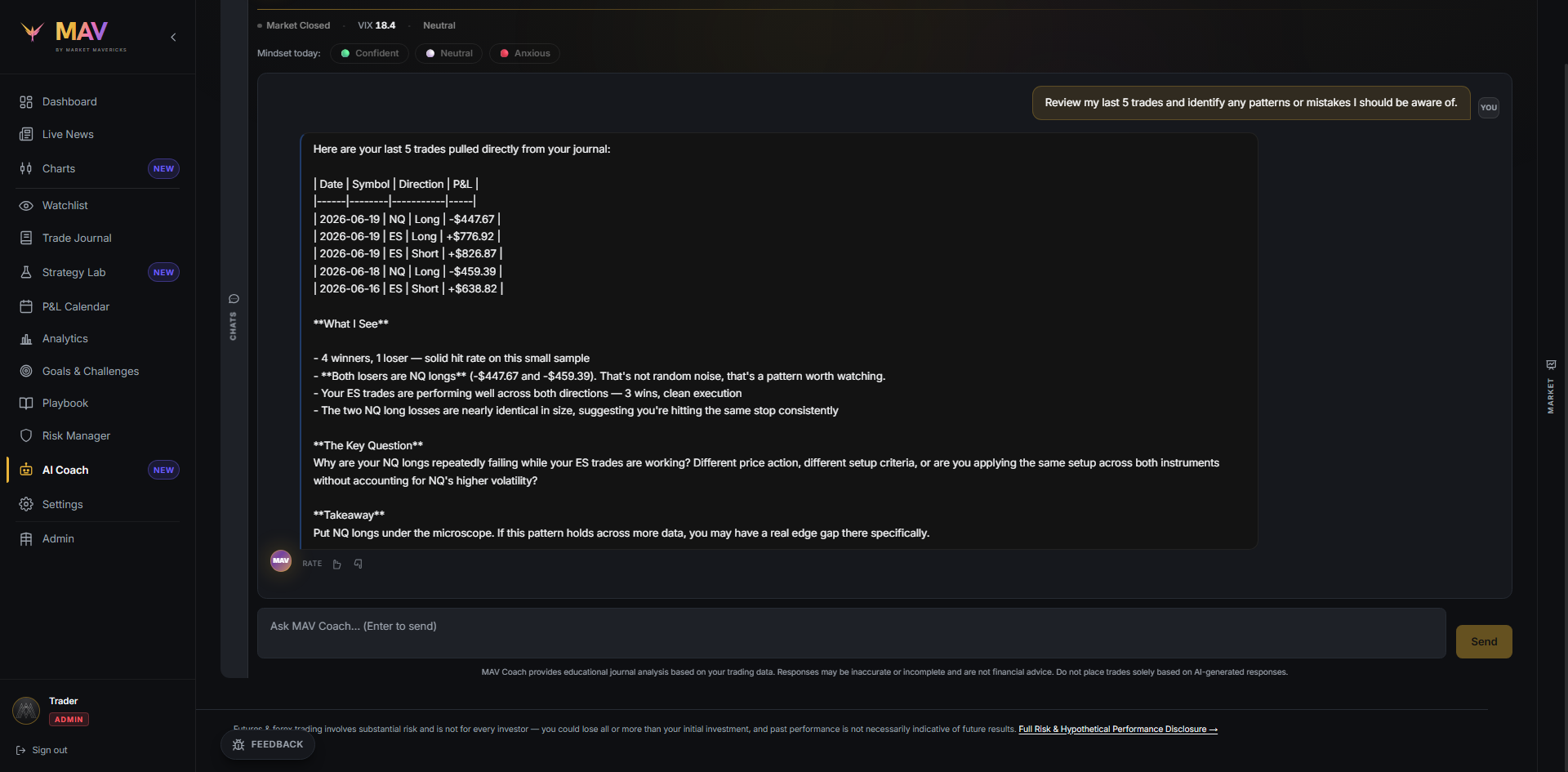Click the Risk Manager shield icon
The height and width of the screenshot is (772, 1568).
pos(26,435)
